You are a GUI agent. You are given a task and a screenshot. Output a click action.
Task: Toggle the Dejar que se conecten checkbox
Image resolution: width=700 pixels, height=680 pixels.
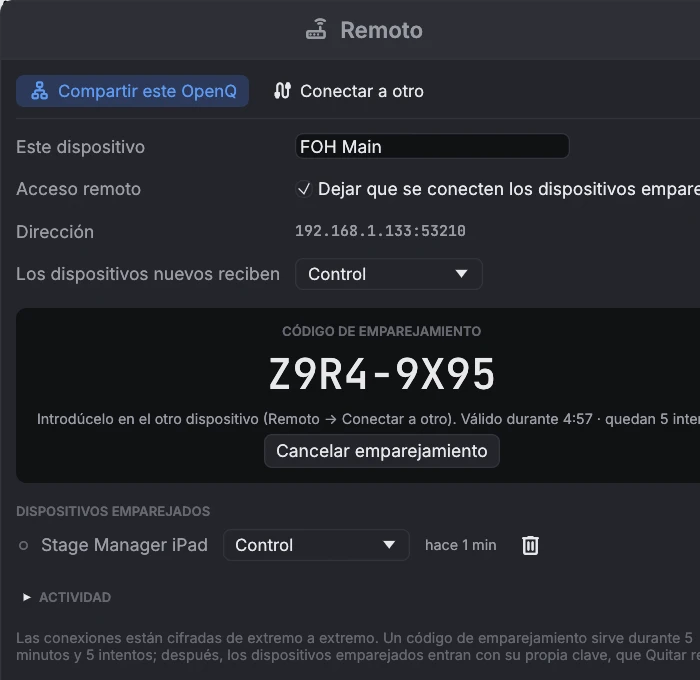tap(304, 189)
